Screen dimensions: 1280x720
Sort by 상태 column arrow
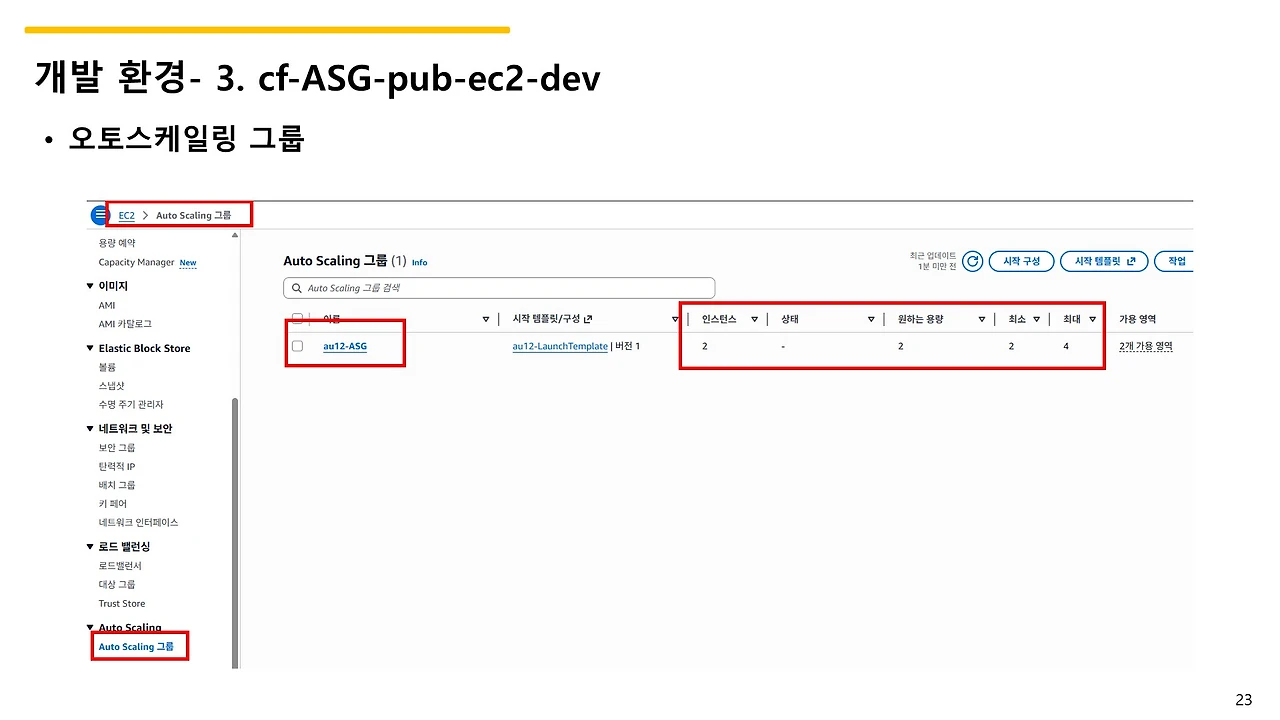(871, 319)
